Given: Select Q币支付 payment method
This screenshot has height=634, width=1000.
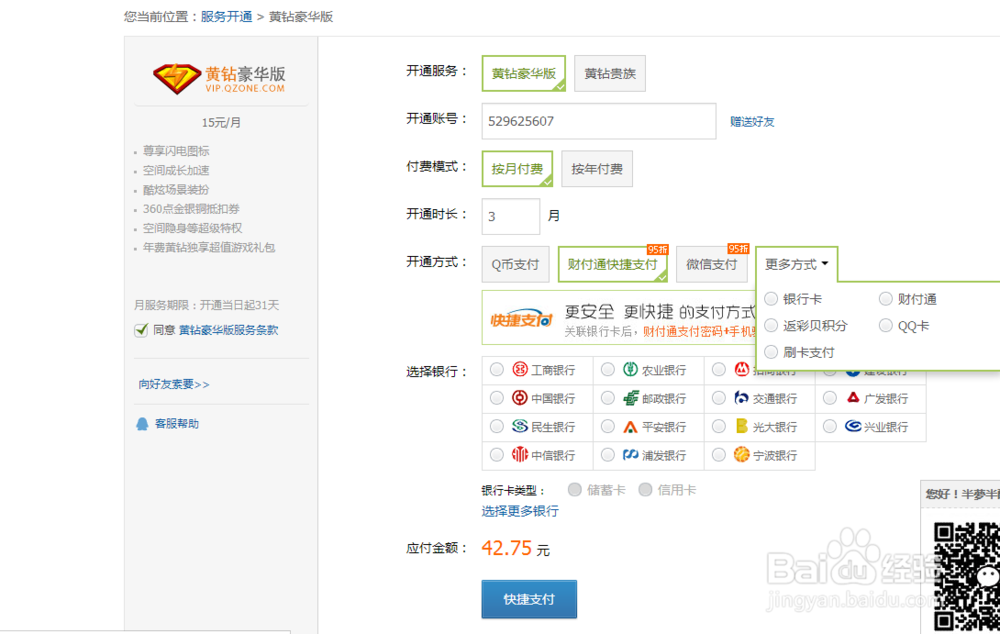Looking at the screenshot, I should [x=515, y=264].
